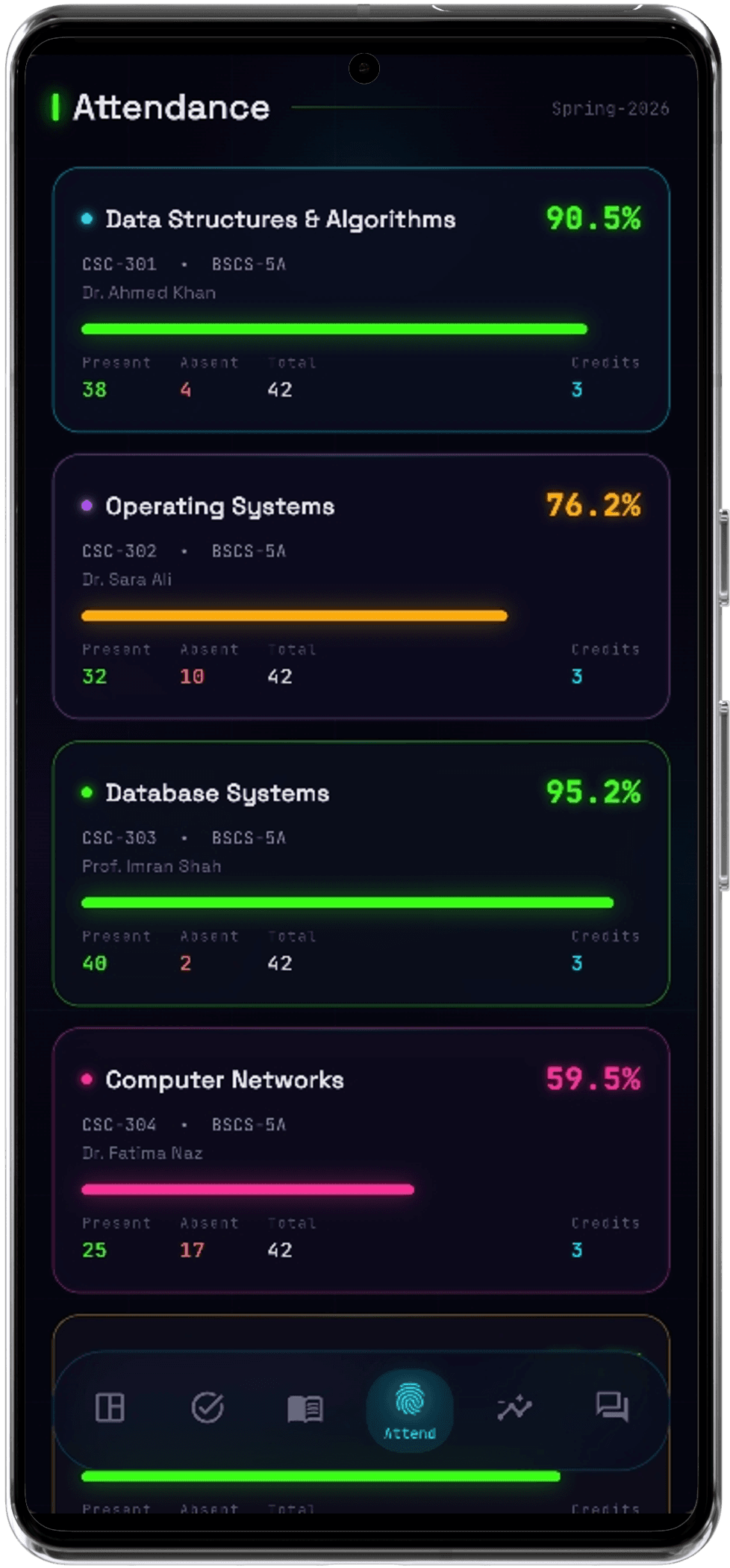Tap the 95.2% Database Systems percentage
The height and width of the screenshot is (1568, 730).
pyautogui.click(x=593, y=792)
